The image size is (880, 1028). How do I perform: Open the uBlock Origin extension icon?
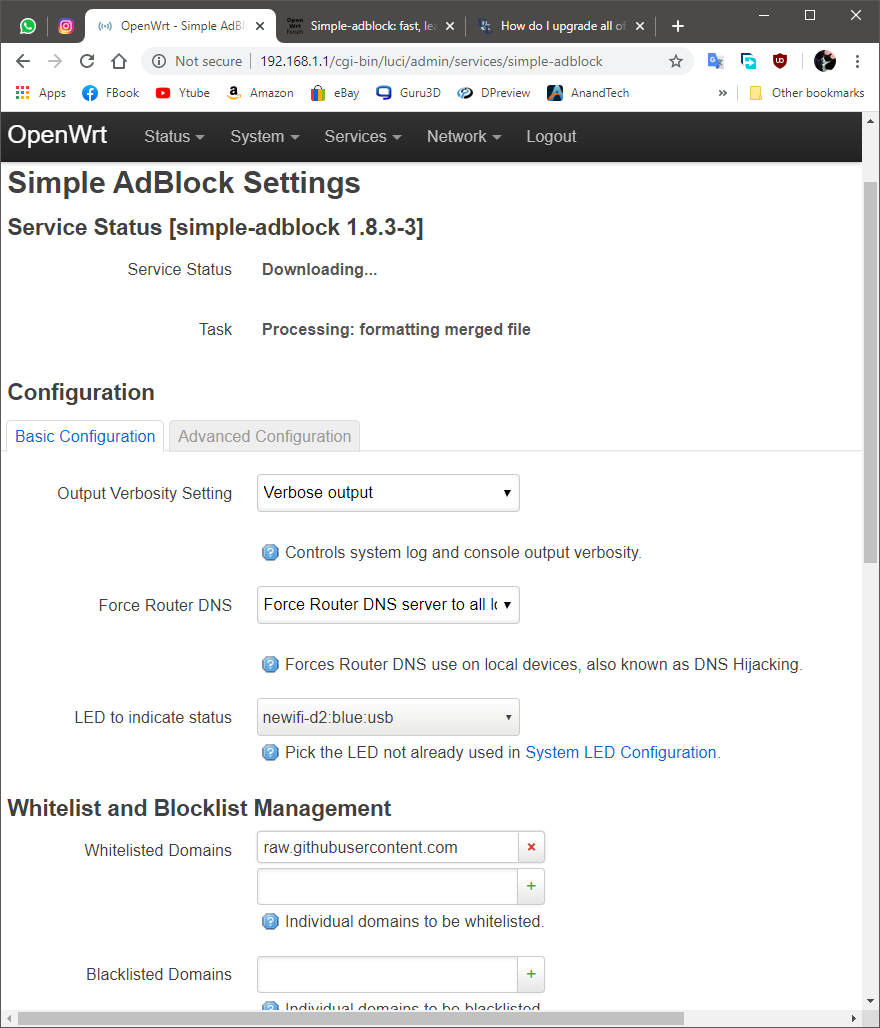point(780,61)
